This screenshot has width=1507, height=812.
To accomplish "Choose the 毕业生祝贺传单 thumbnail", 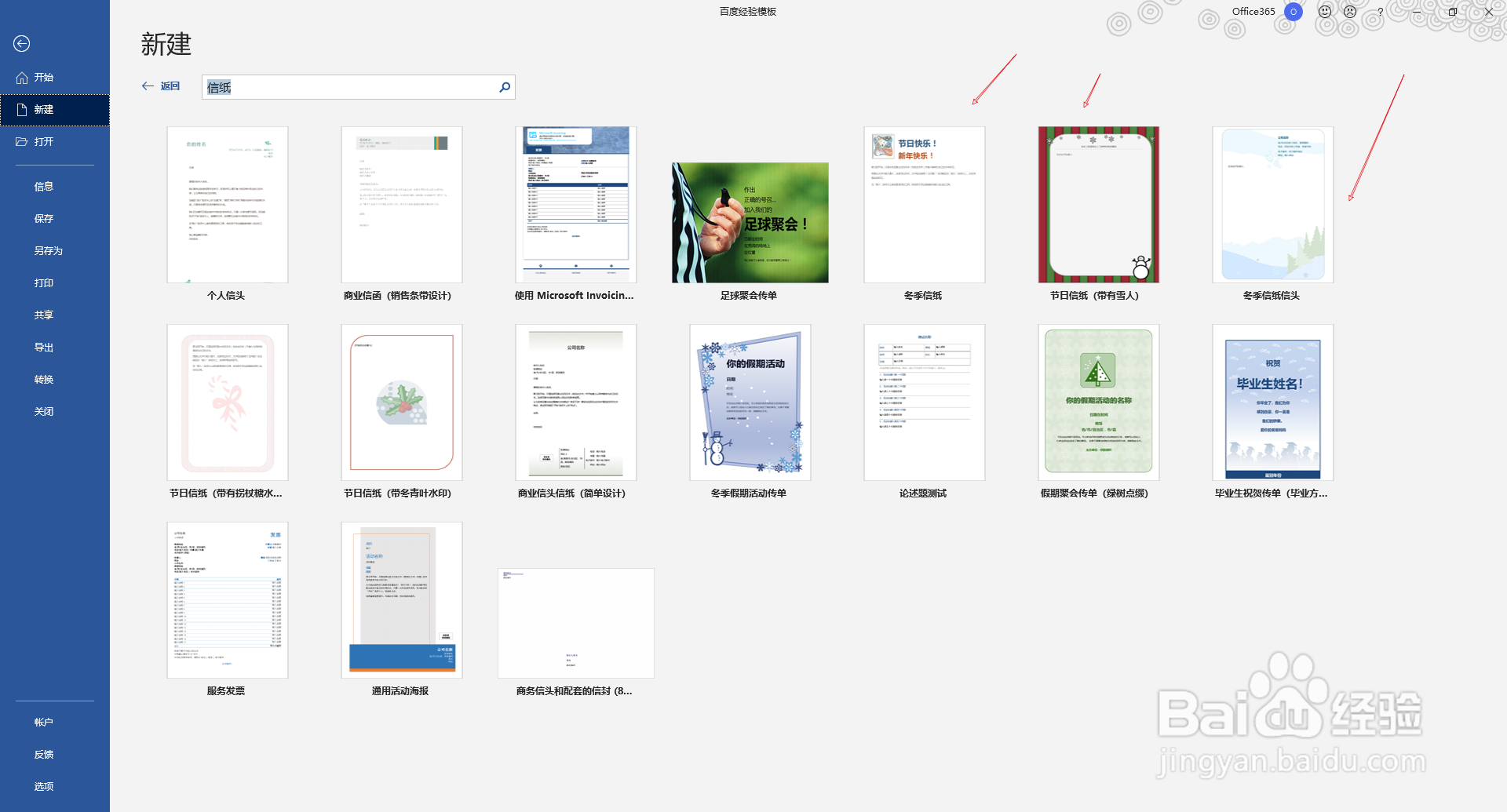I will coord(1273,402).
